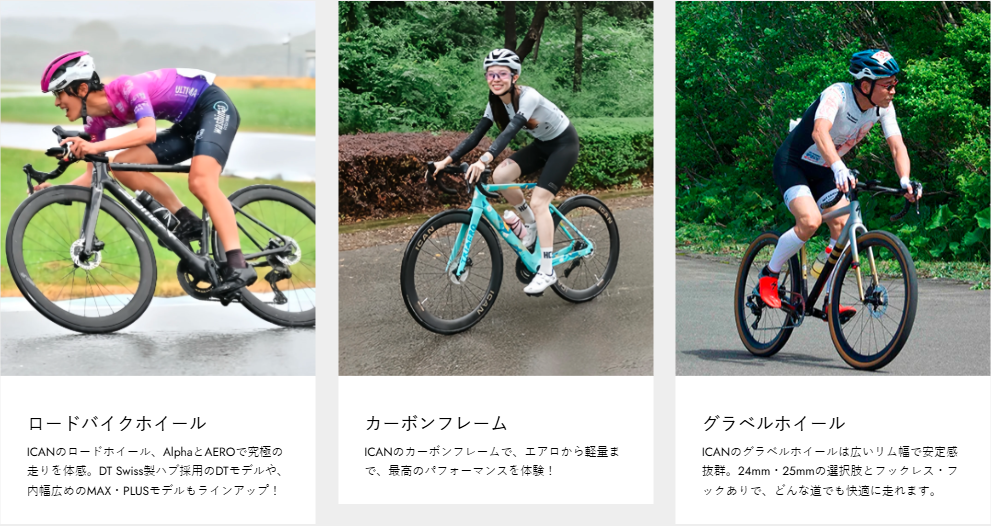This screenshot has height=526, width=991.
Task: Click the pink water bottle on teal frame
Action: point(514,224)
